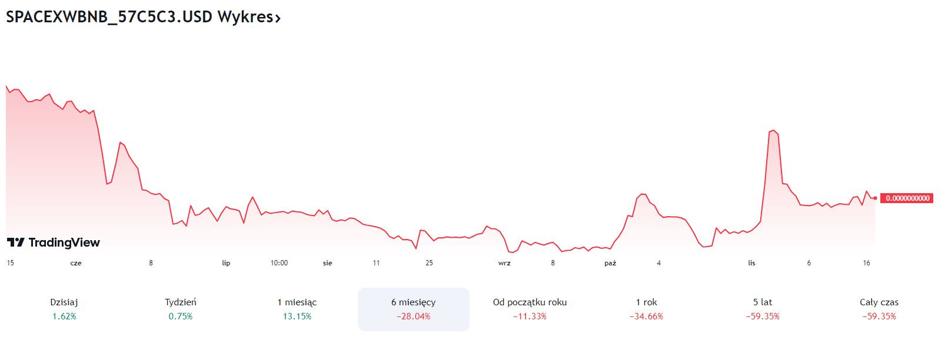Screen dimensions: 948x364
Task: Click the red current price label
Action: (907, 198)
